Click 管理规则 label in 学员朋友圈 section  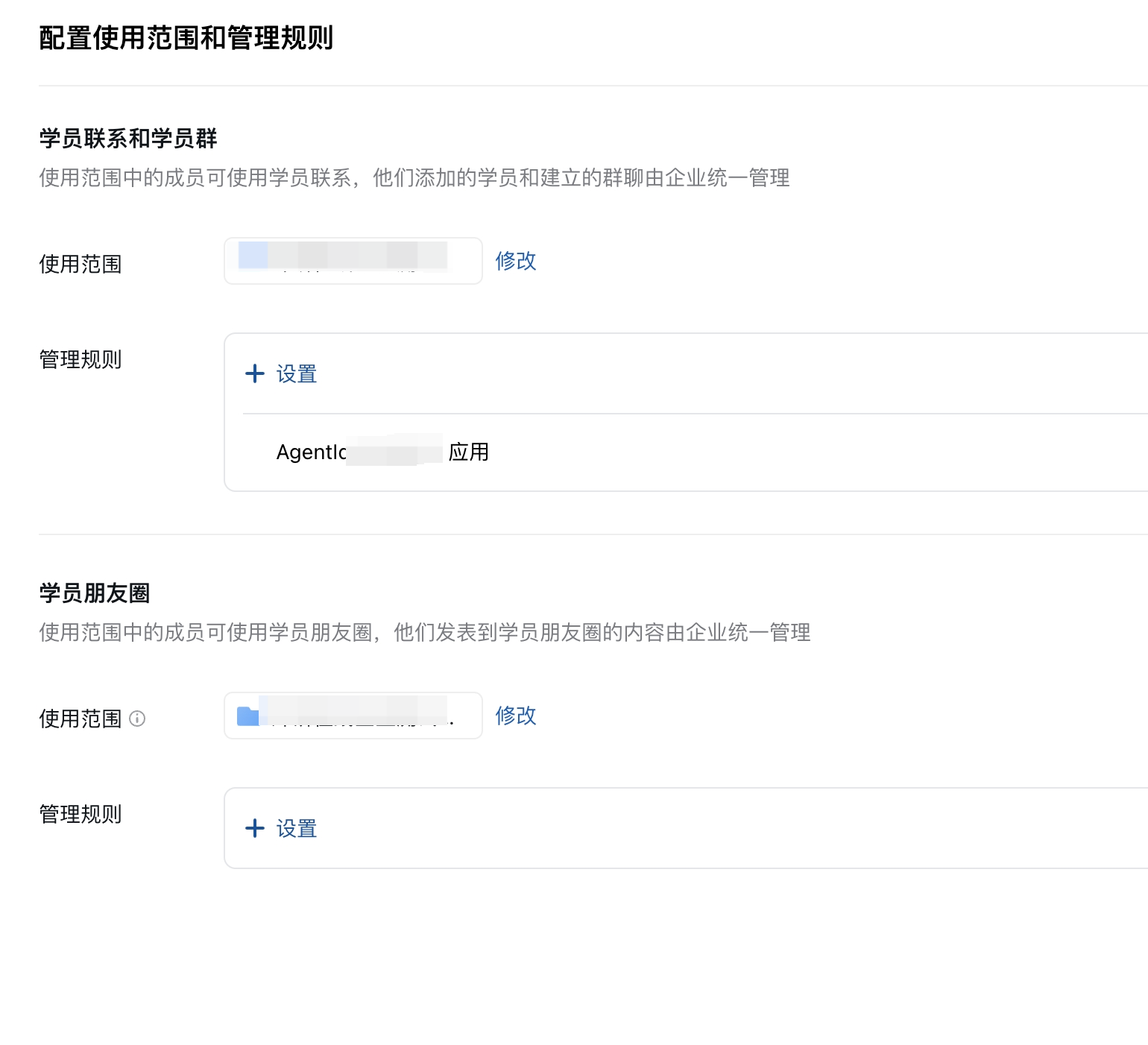(81, 815)
